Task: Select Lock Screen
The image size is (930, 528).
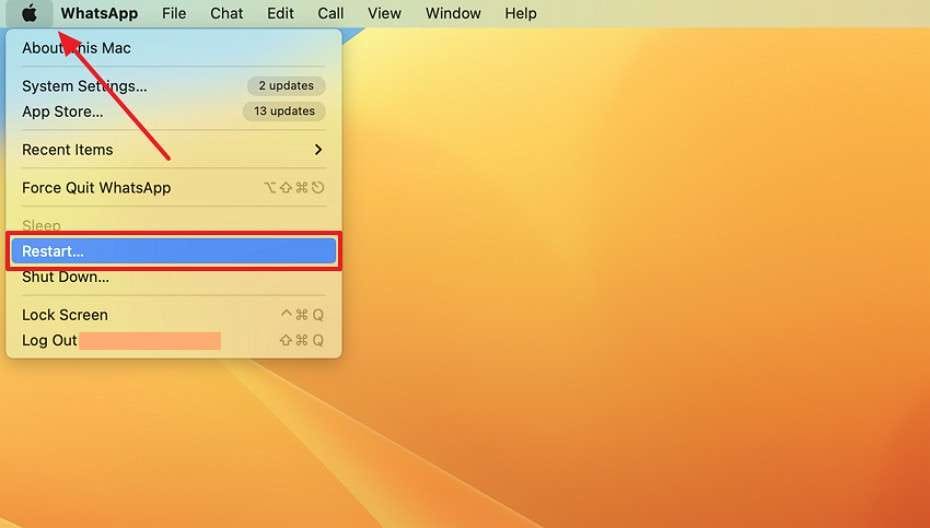Action: click(173, 314)
